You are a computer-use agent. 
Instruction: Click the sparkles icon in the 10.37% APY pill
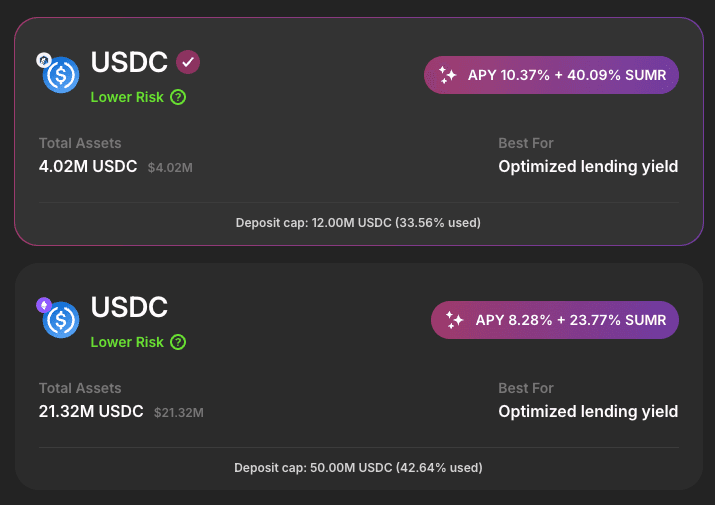pos(448,75)
